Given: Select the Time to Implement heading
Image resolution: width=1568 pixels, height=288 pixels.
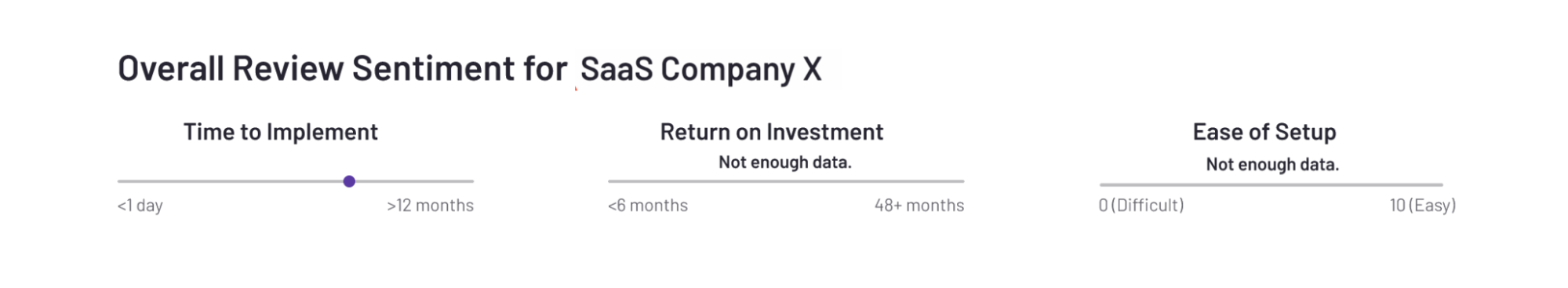Looking at the screenshot, I should (x=281, y=132).
